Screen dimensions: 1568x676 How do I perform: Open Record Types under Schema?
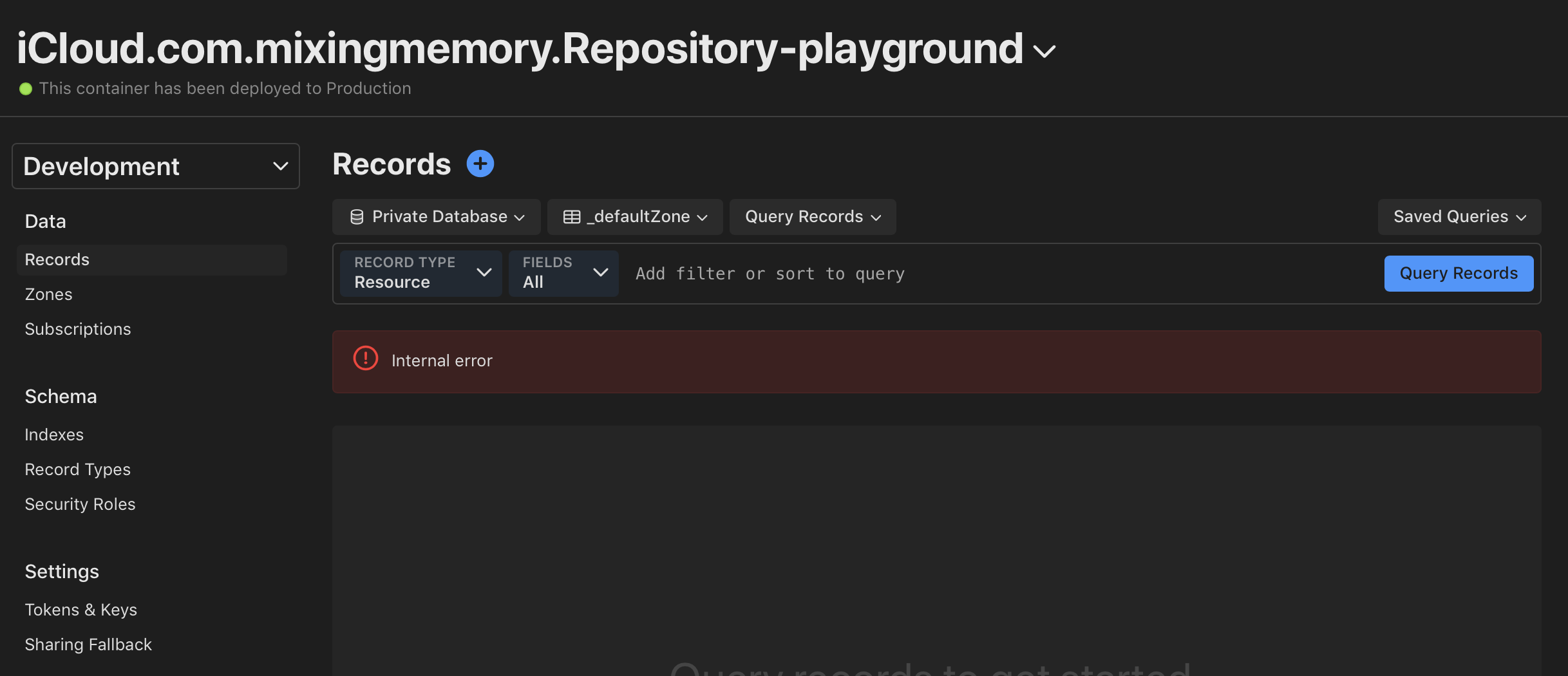(78, 469)
